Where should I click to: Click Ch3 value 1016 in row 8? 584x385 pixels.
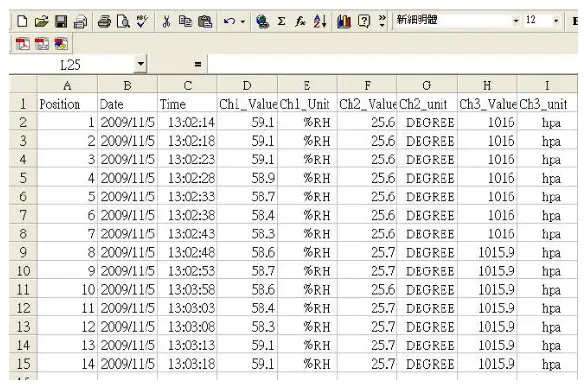click(487, 234)
